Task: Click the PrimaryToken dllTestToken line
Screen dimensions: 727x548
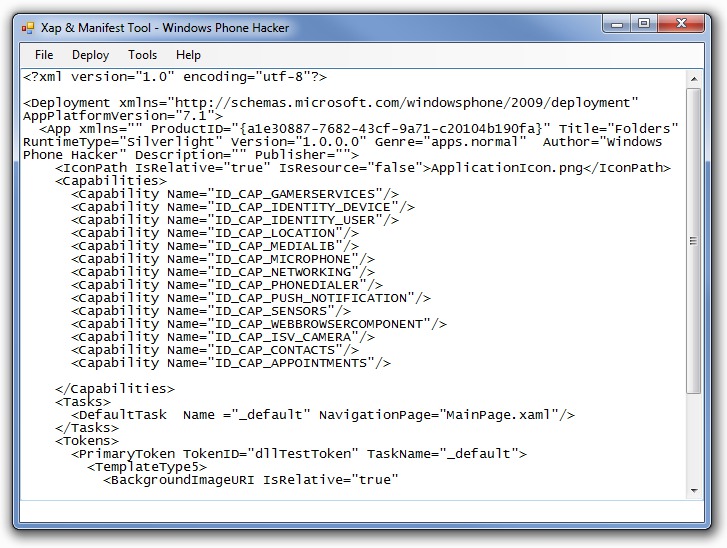Action: coord(299,453)
